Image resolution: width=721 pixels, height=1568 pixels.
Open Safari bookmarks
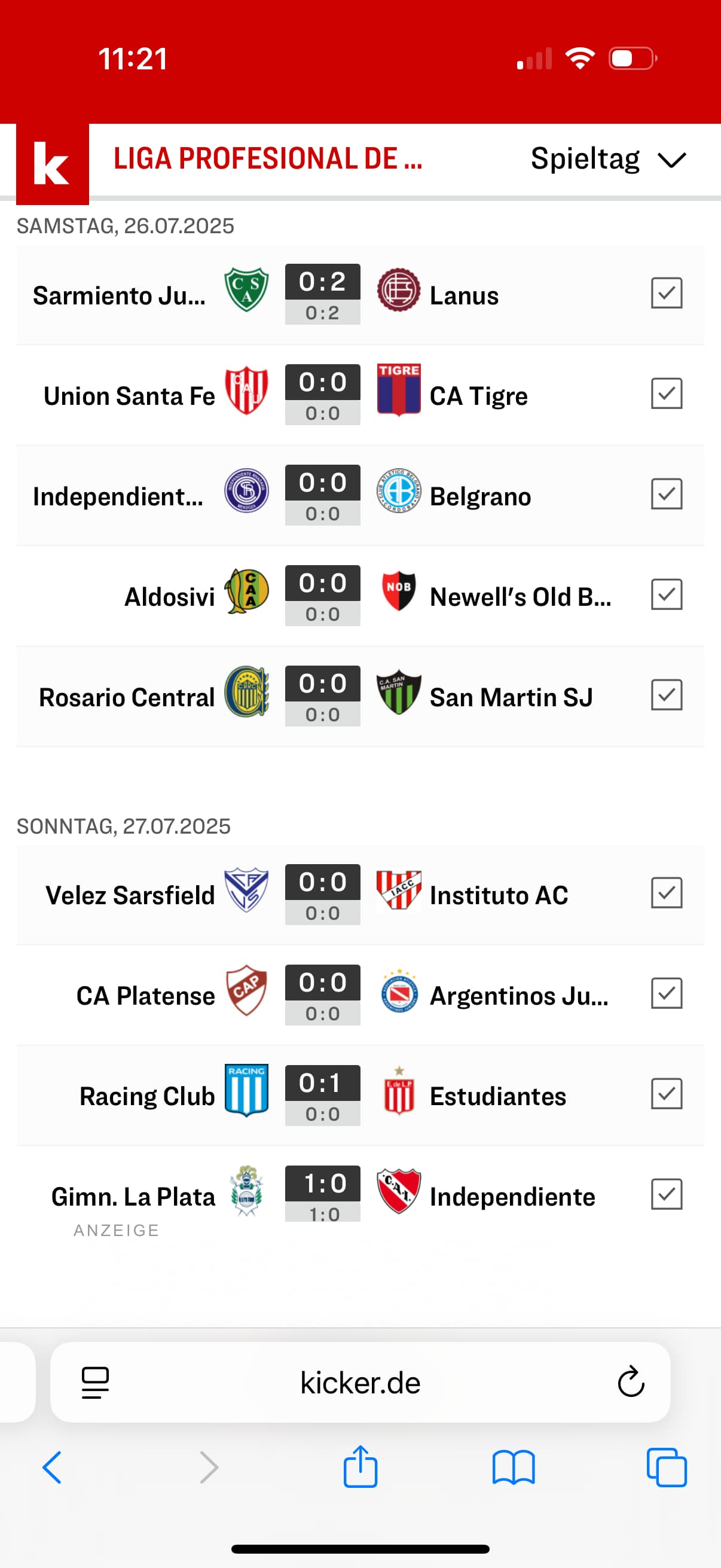[x=514, y=1468]
